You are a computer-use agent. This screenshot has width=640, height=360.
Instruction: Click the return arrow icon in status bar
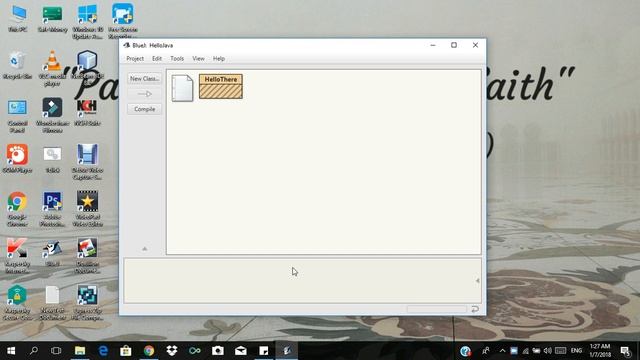click(475, 309)
